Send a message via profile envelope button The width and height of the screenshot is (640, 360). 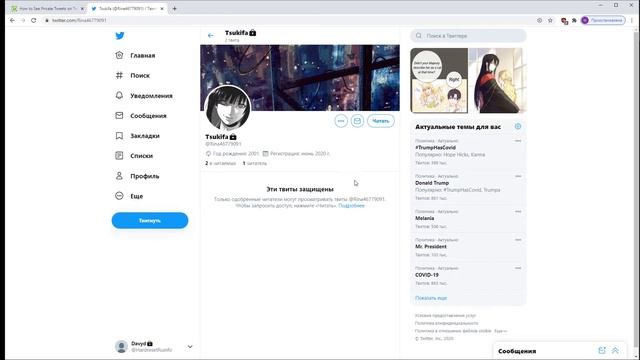357,121
